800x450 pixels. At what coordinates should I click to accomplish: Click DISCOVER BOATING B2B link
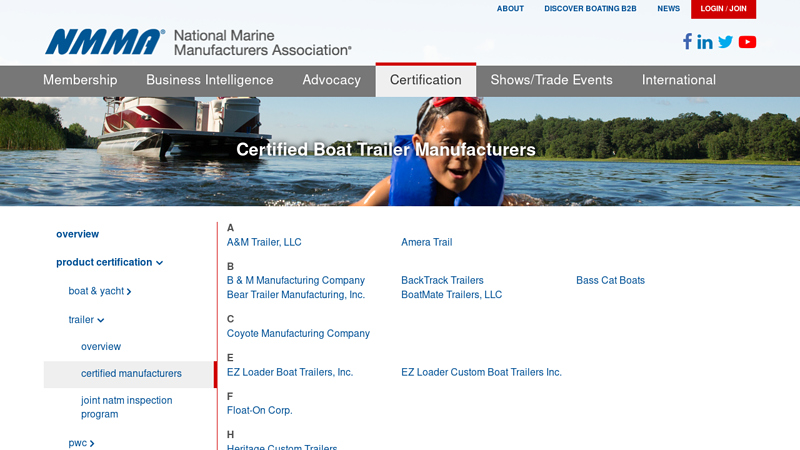(590, 9)
